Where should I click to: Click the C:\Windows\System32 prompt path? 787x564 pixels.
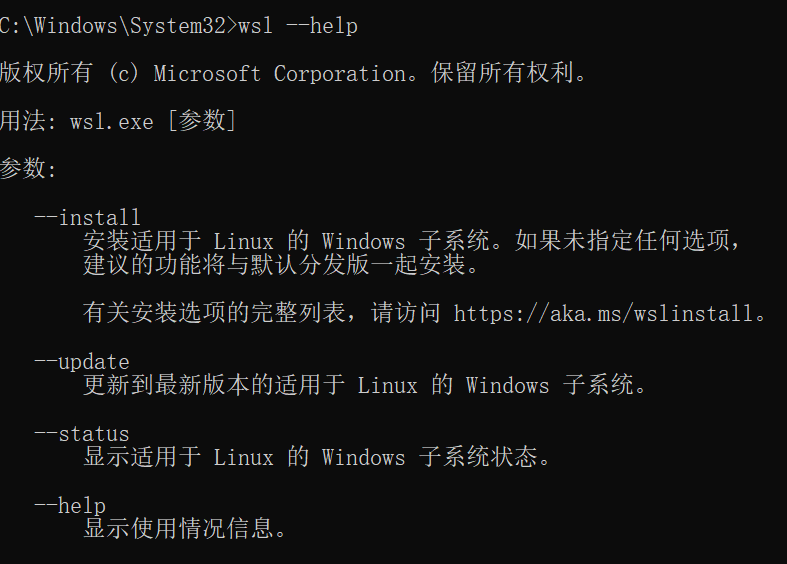(113, 26)
